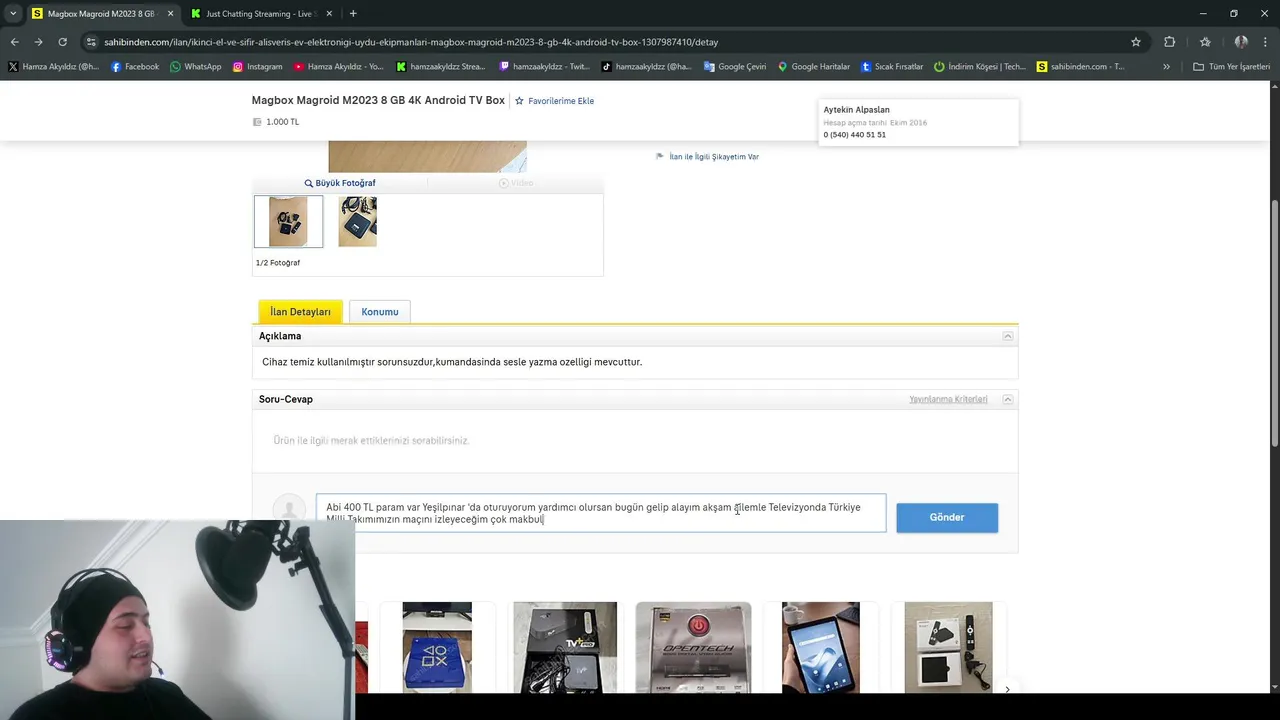The image size is (1280, 720).
Task: Open the Tüm Yer İşaretleri folder
Action: (x=1232, y=67)
